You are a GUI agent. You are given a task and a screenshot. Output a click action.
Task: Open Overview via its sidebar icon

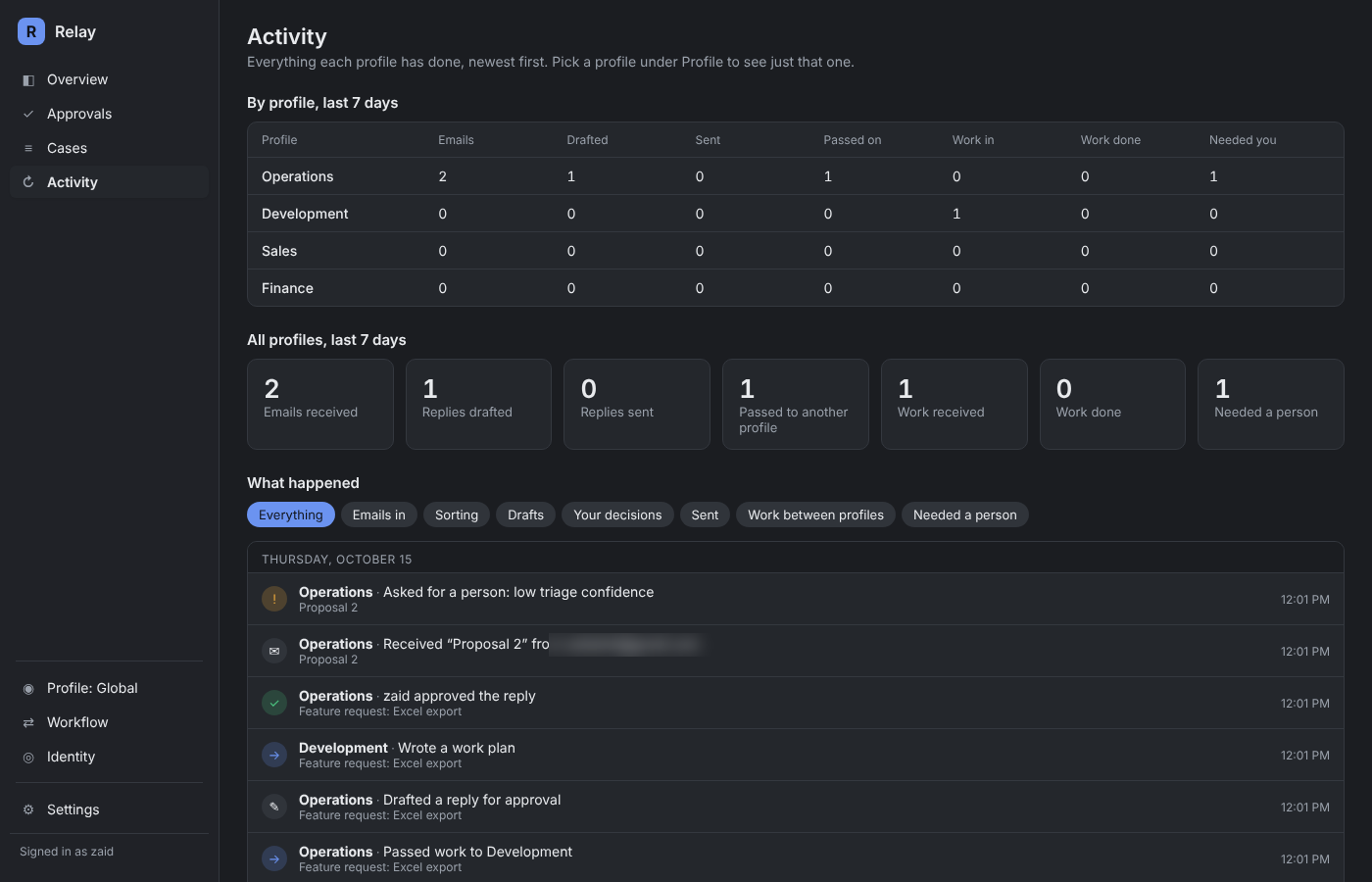click(28, 80)
